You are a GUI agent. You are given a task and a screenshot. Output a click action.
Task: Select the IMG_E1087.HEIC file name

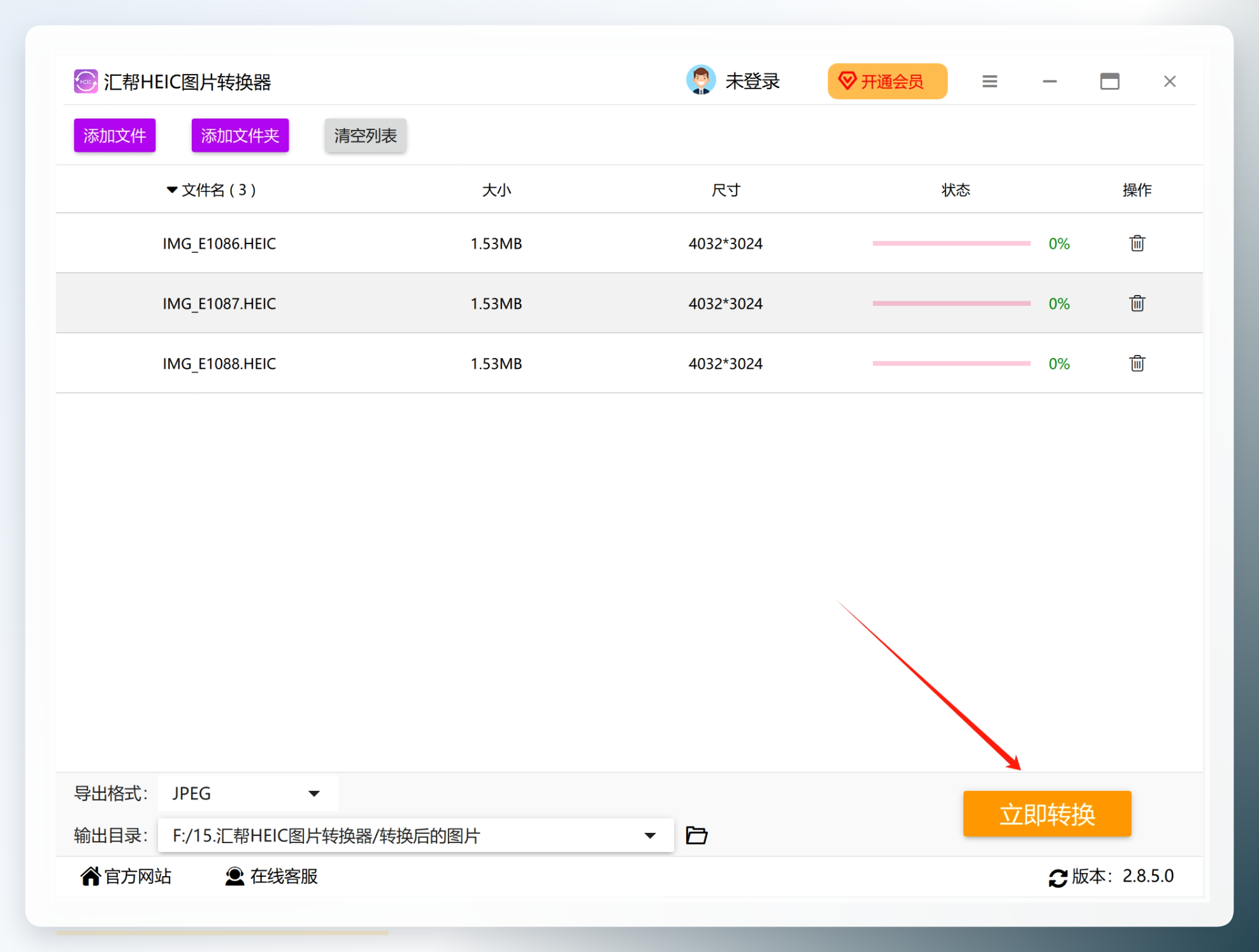click(x=219, y=303)
